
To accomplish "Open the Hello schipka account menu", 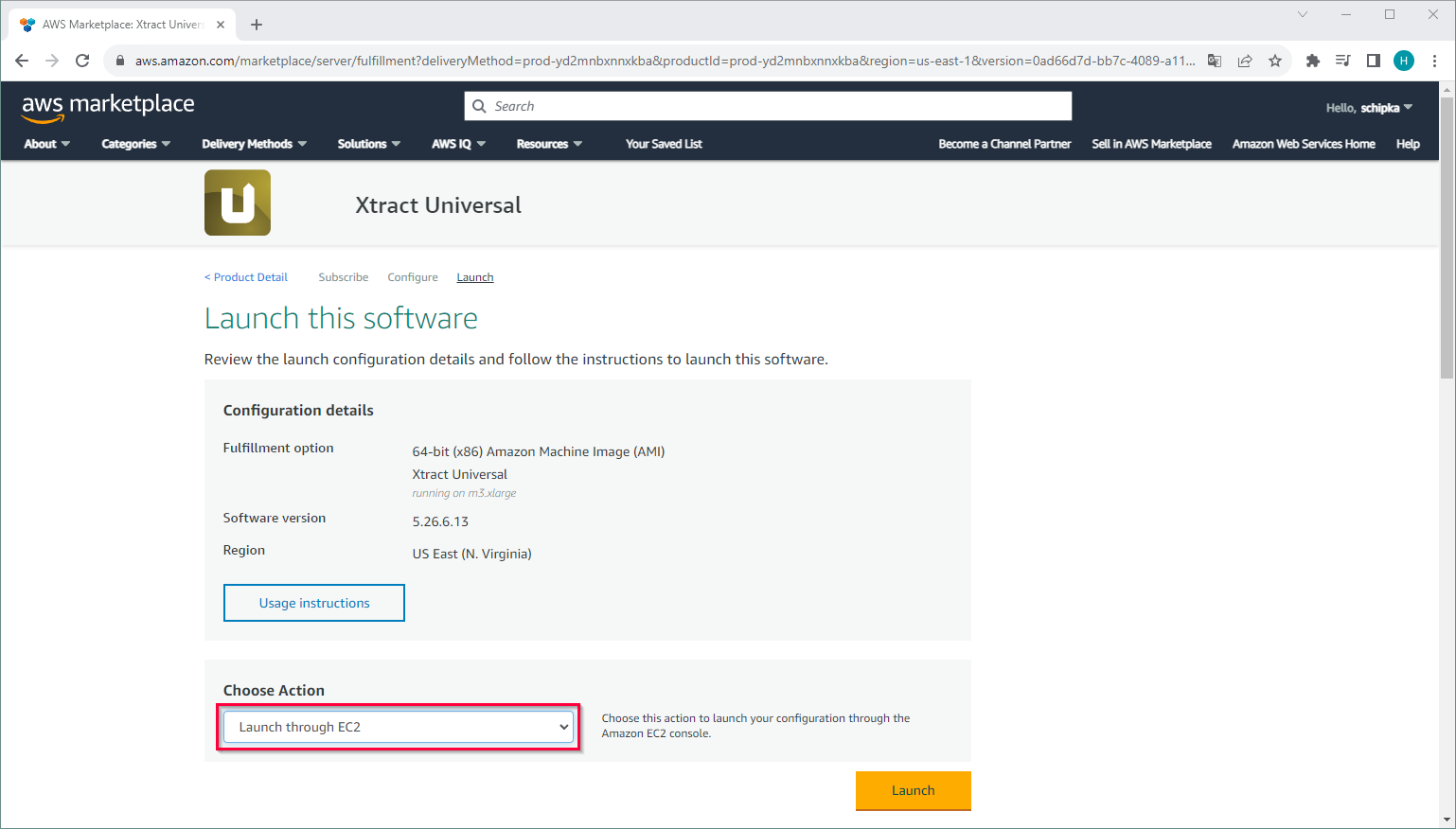I will point(1369,108).
